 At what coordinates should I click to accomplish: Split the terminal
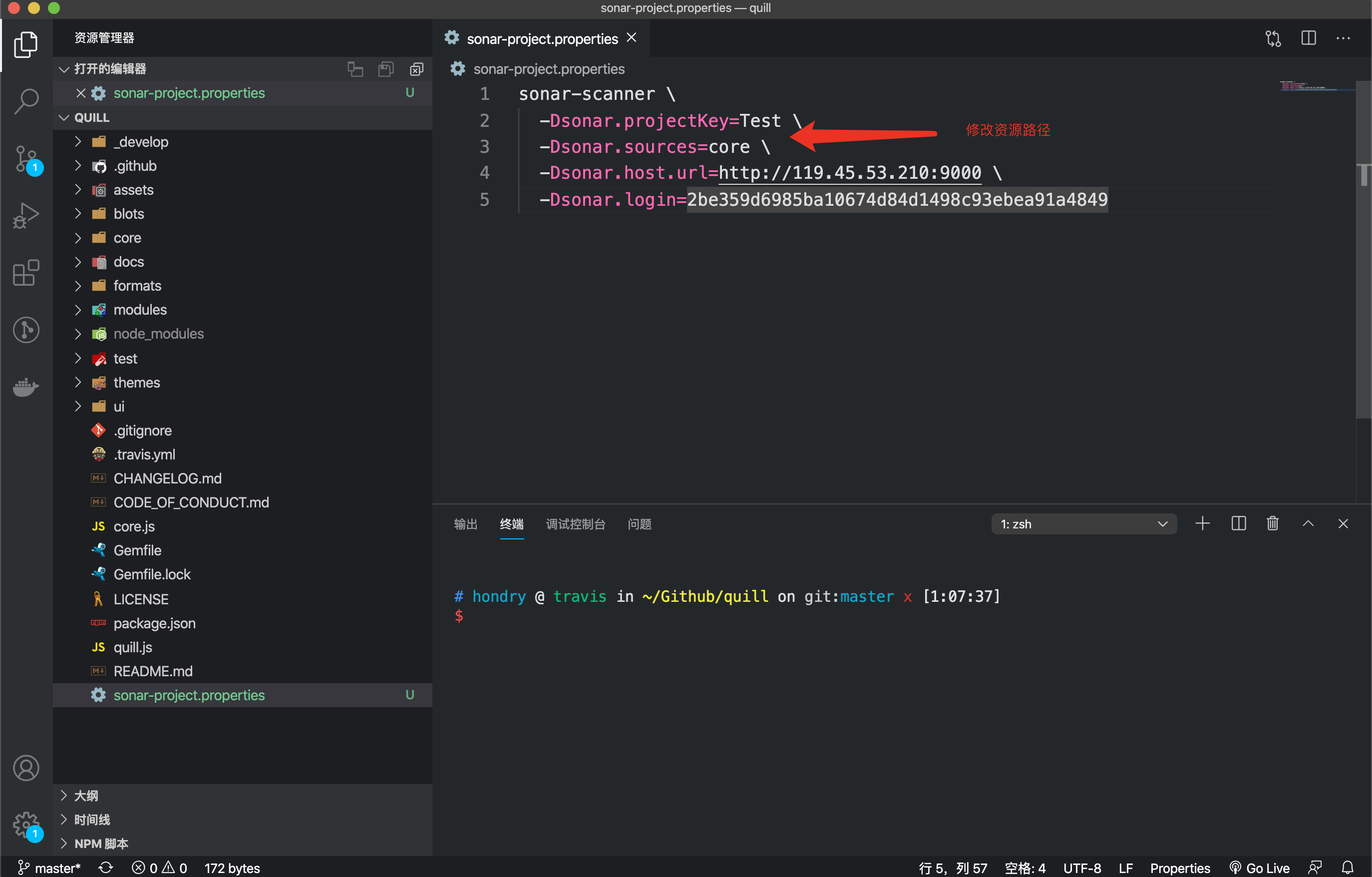(x=1238, y=523)
